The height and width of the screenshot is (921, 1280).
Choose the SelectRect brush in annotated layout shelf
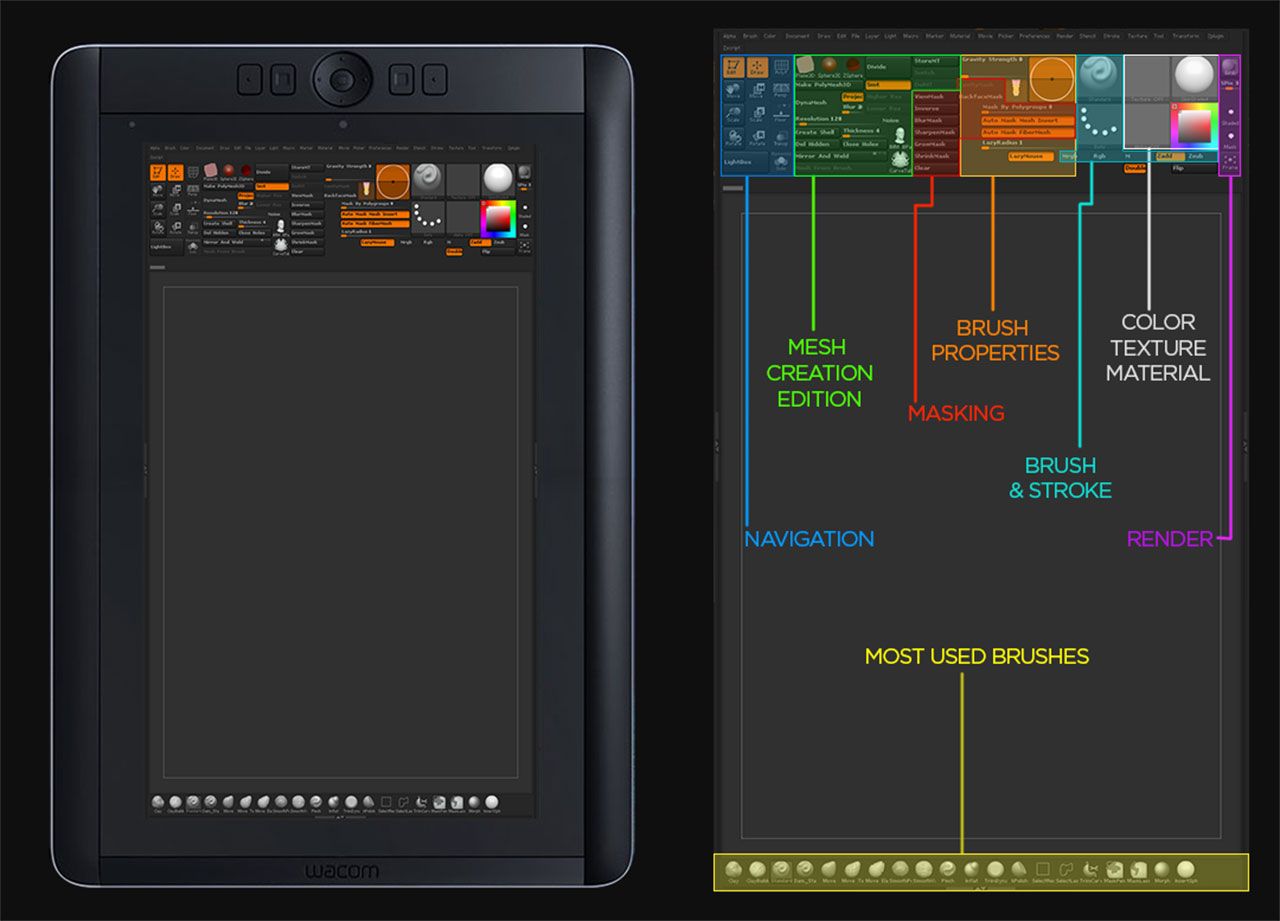click(1043, 870)
